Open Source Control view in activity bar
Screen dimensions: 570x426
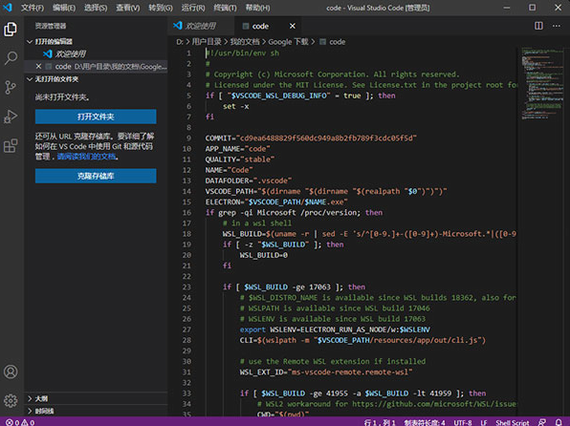11,88
